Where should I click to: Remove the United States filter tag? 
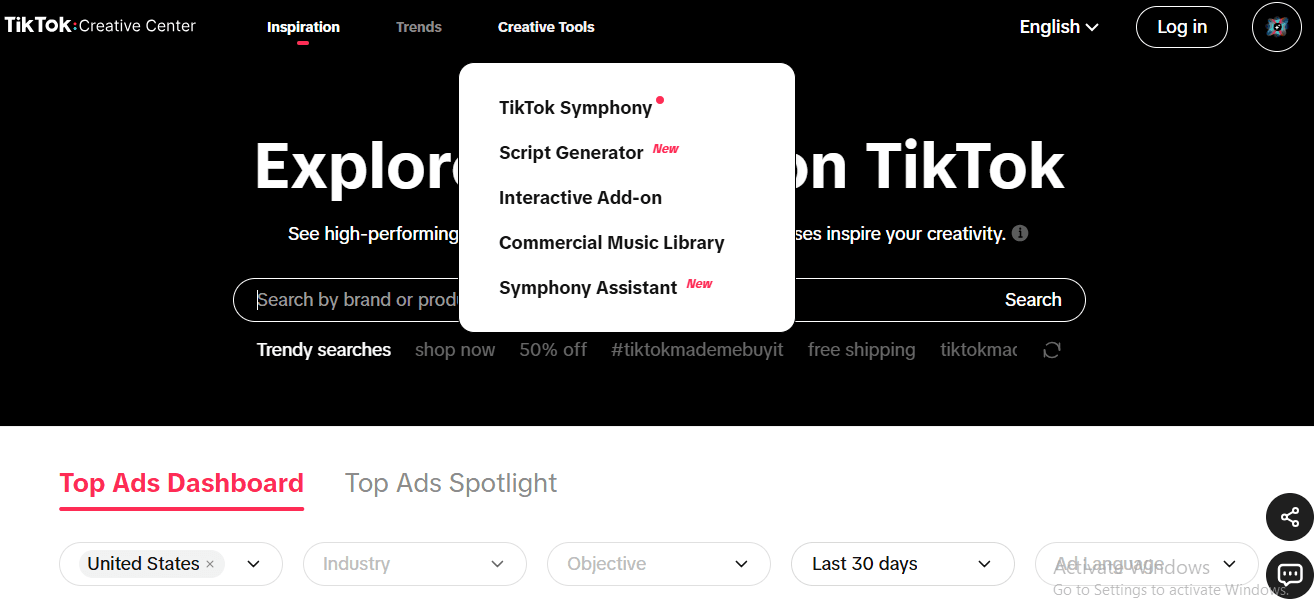point(210,565)
